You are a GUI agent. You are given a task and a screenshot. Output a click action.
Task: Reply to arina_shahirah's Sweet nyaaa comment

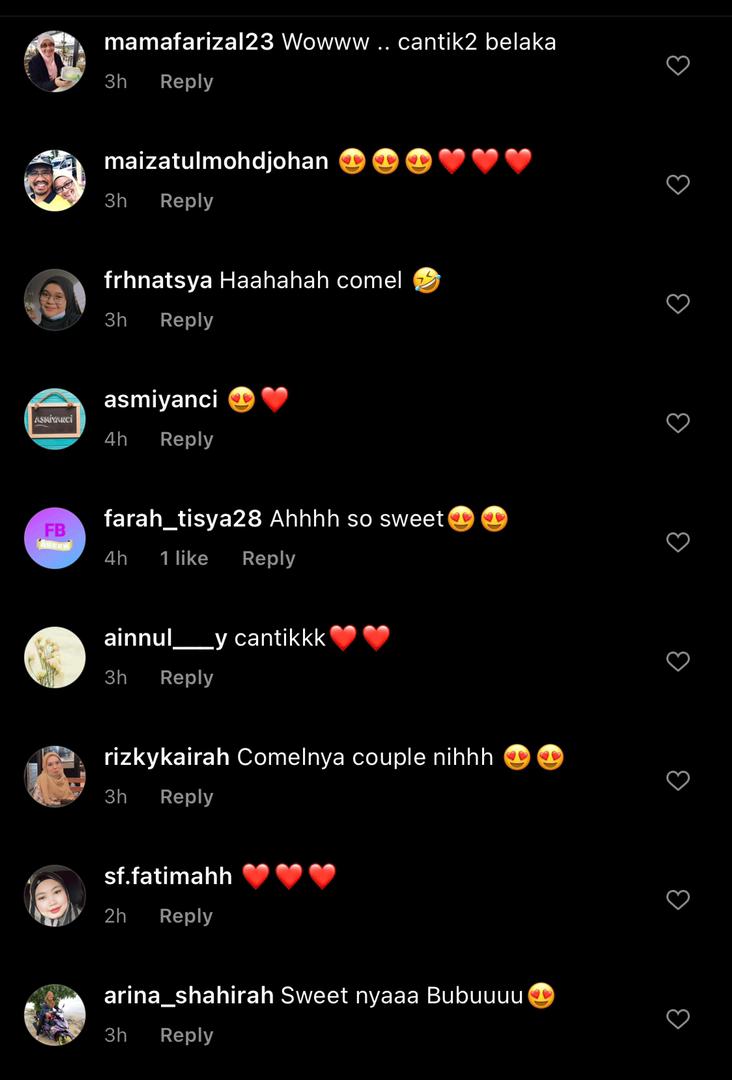coord(187,1035)
